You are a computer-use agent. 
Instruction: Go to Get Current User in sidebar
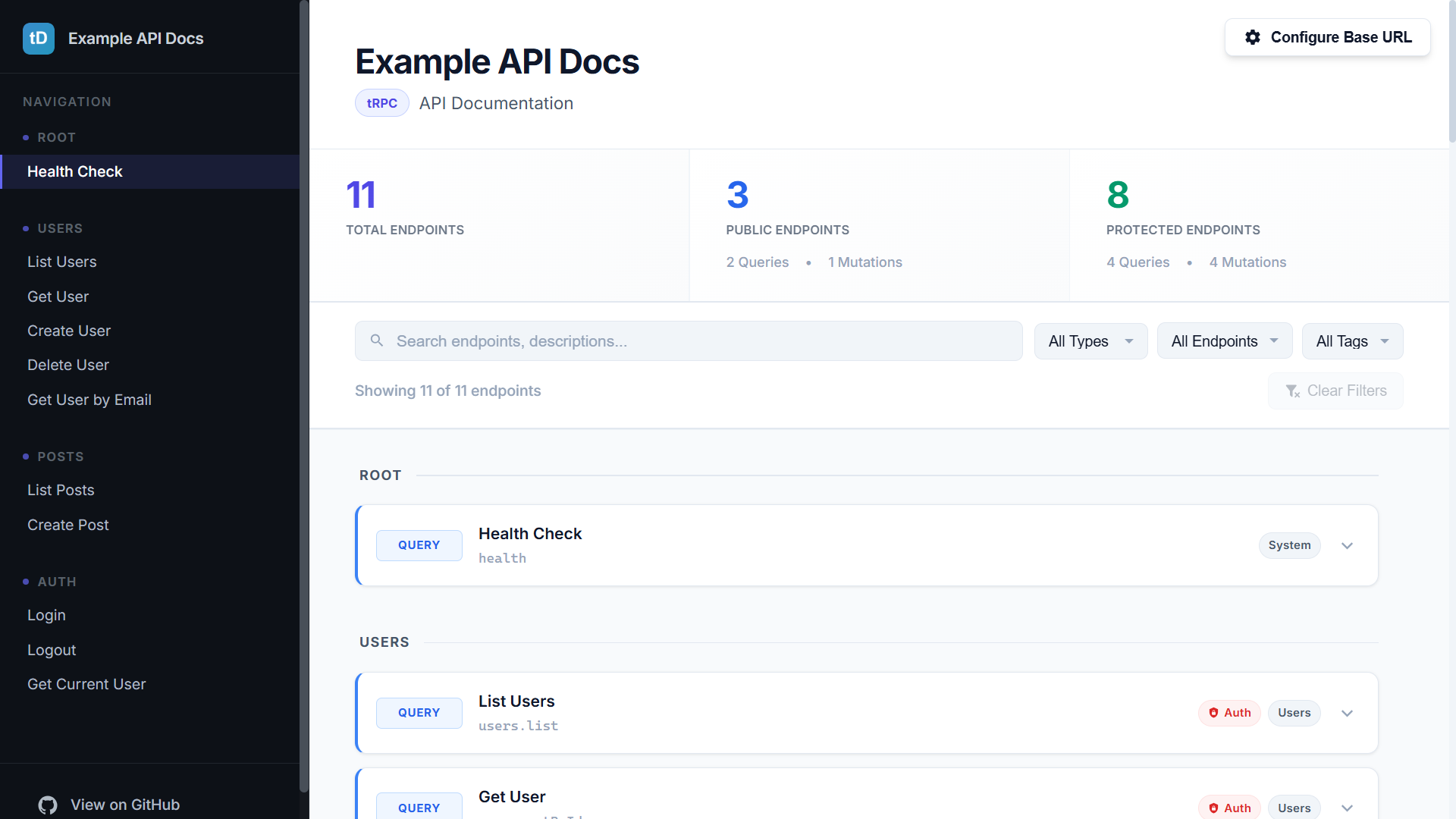click(150, 684)
